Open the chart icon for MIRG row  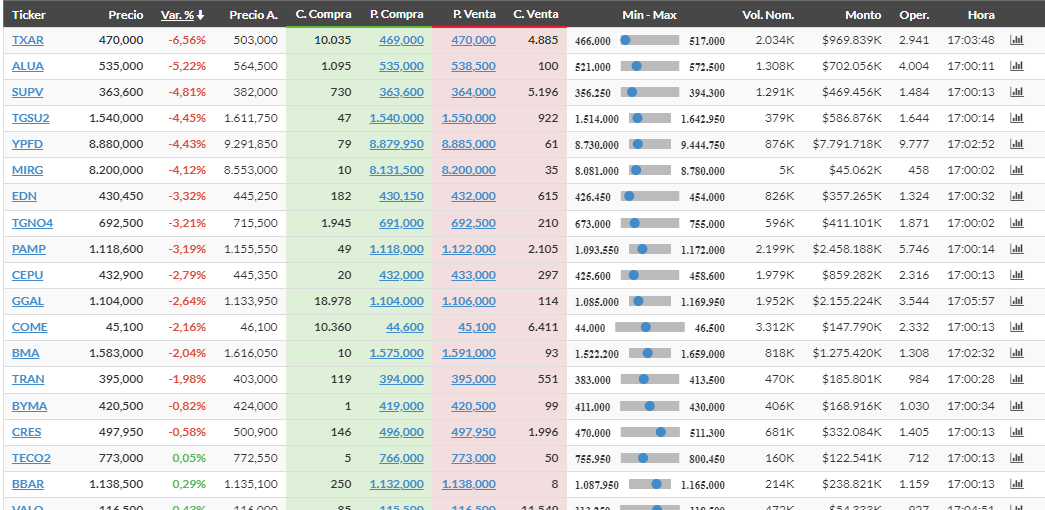pyautogui.click(x=1016, y=170)
